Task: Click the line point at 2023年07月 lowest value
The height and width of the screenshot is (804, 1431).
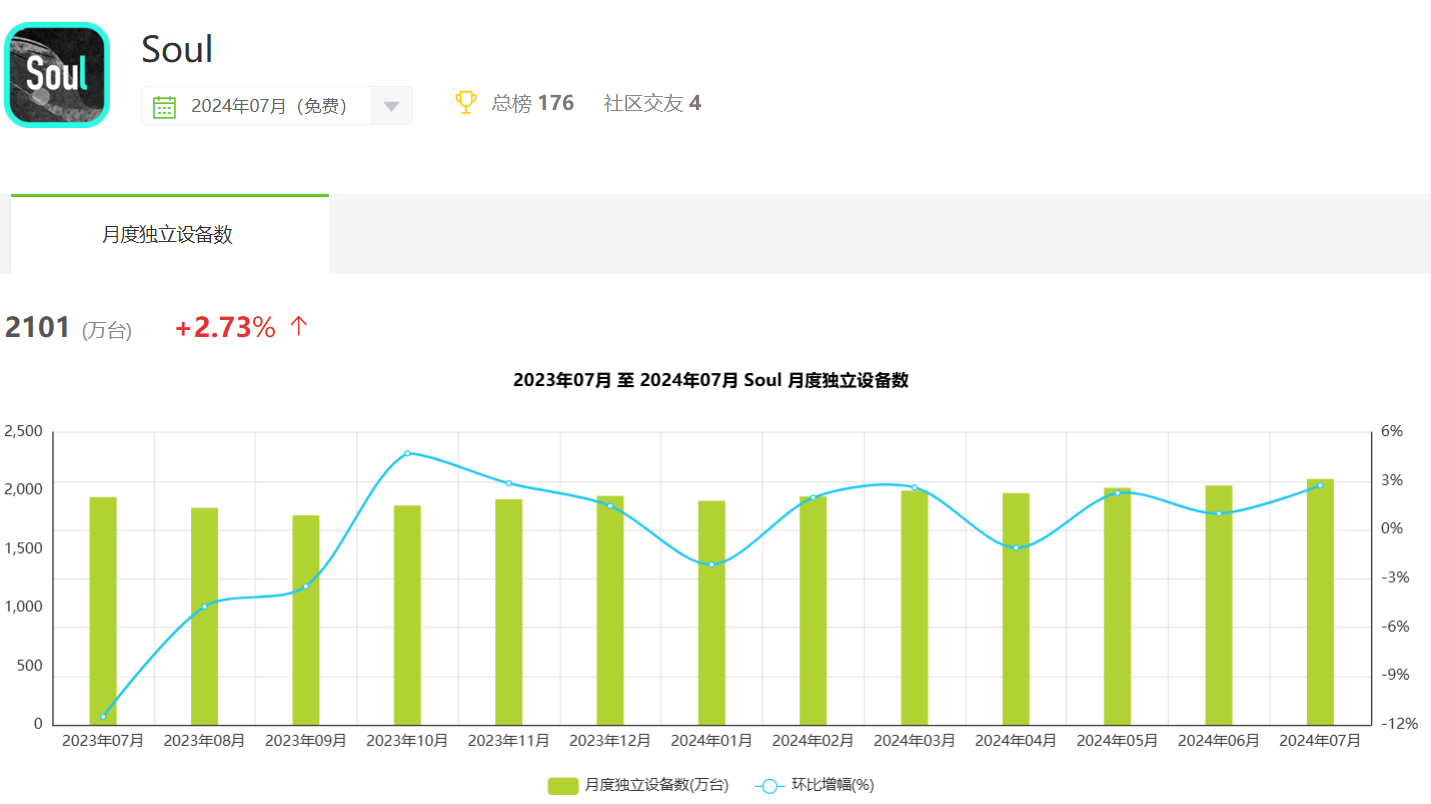Action: 103,717
